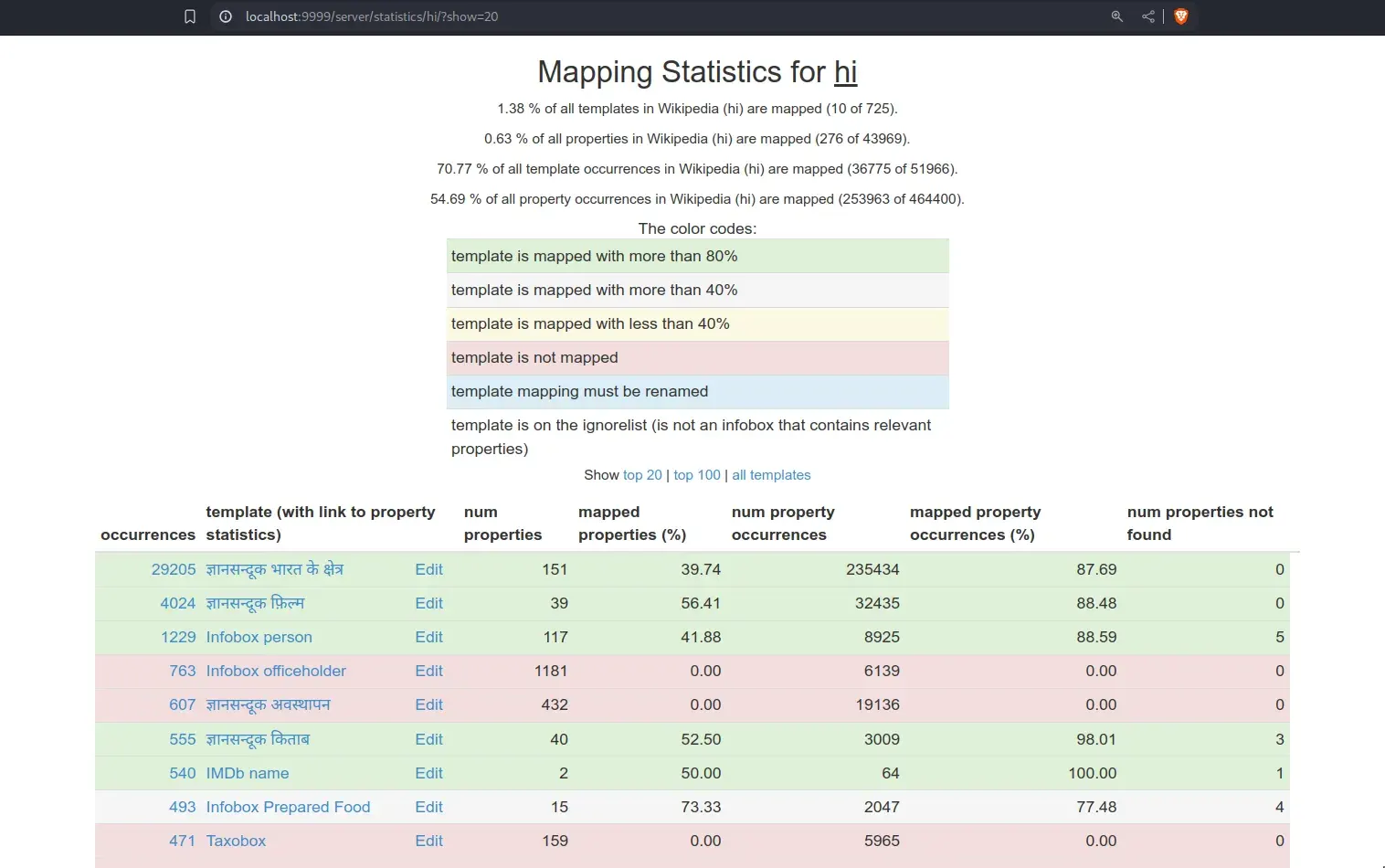Click occurrences count 471
1385x868 pixels.
tap(183, 841)
